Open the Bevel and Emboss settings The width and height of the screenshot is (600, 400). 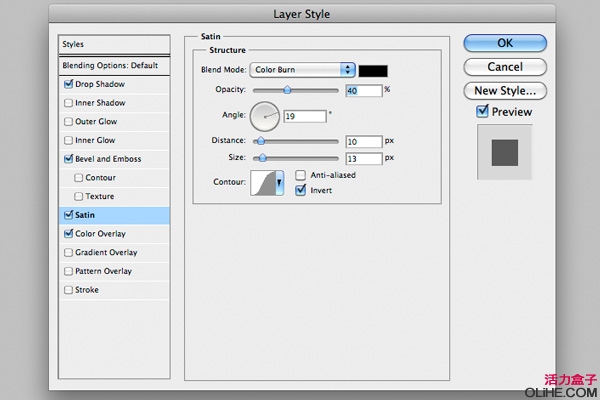coord(108,159)
